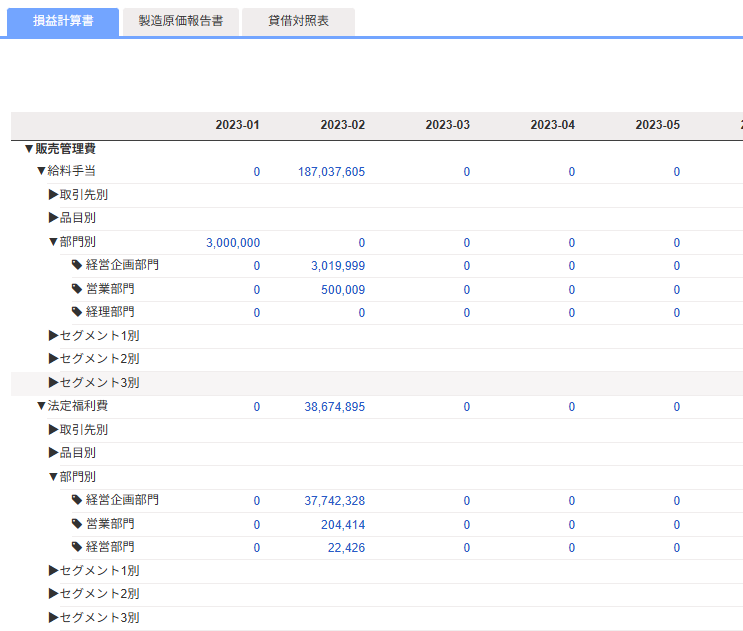Open the 38,674,895 amount for 法定福利費

335,406
